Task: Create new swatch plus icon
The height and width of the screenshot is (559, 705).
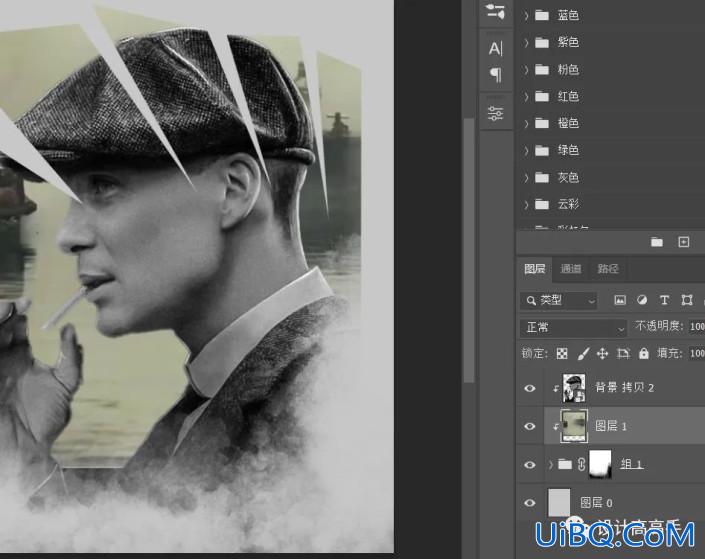Action: pyautogui.click(x=684, y=242)
